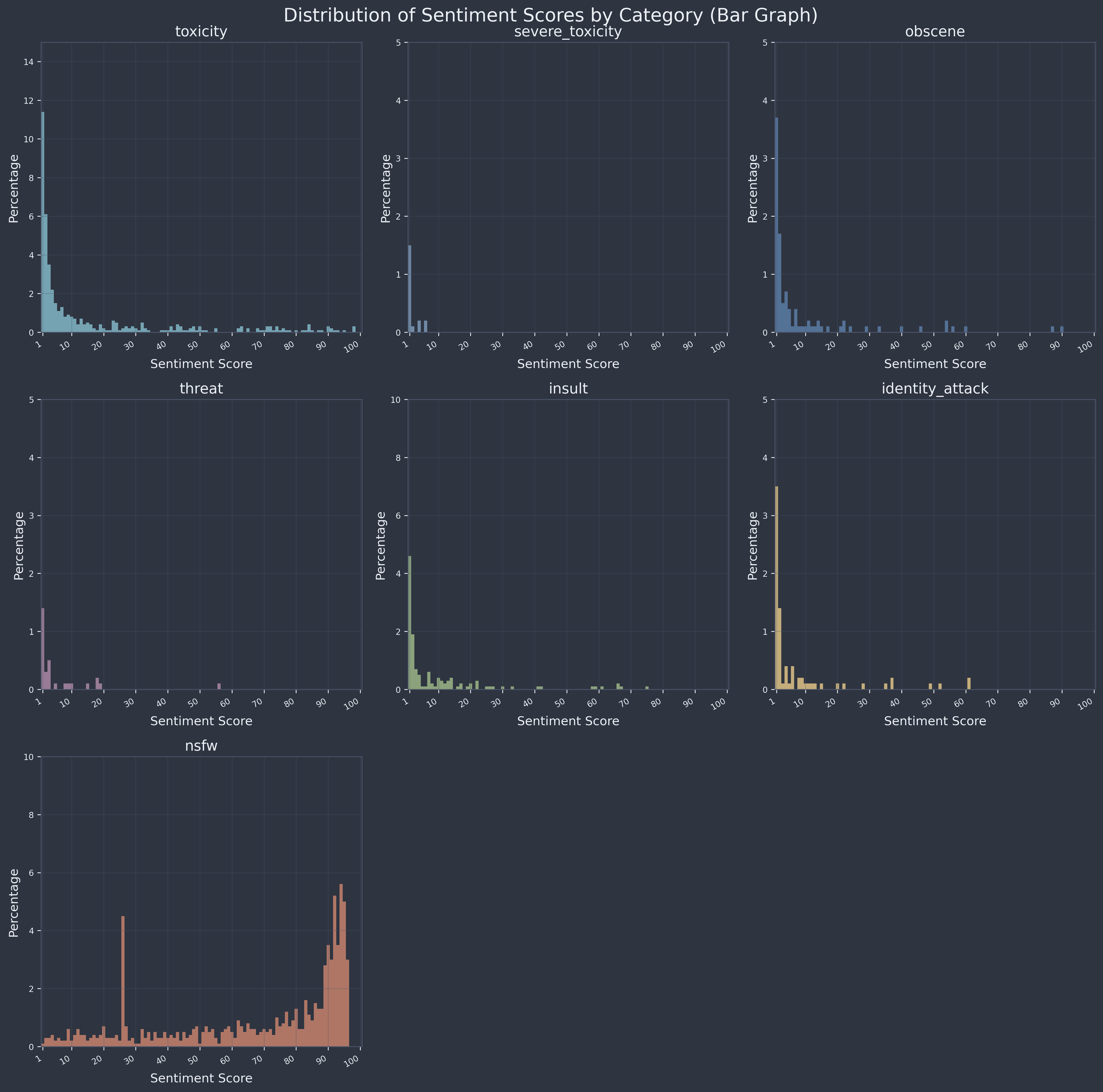Click 'Sentiment Score' label under threat chart

tap(201, 721)
